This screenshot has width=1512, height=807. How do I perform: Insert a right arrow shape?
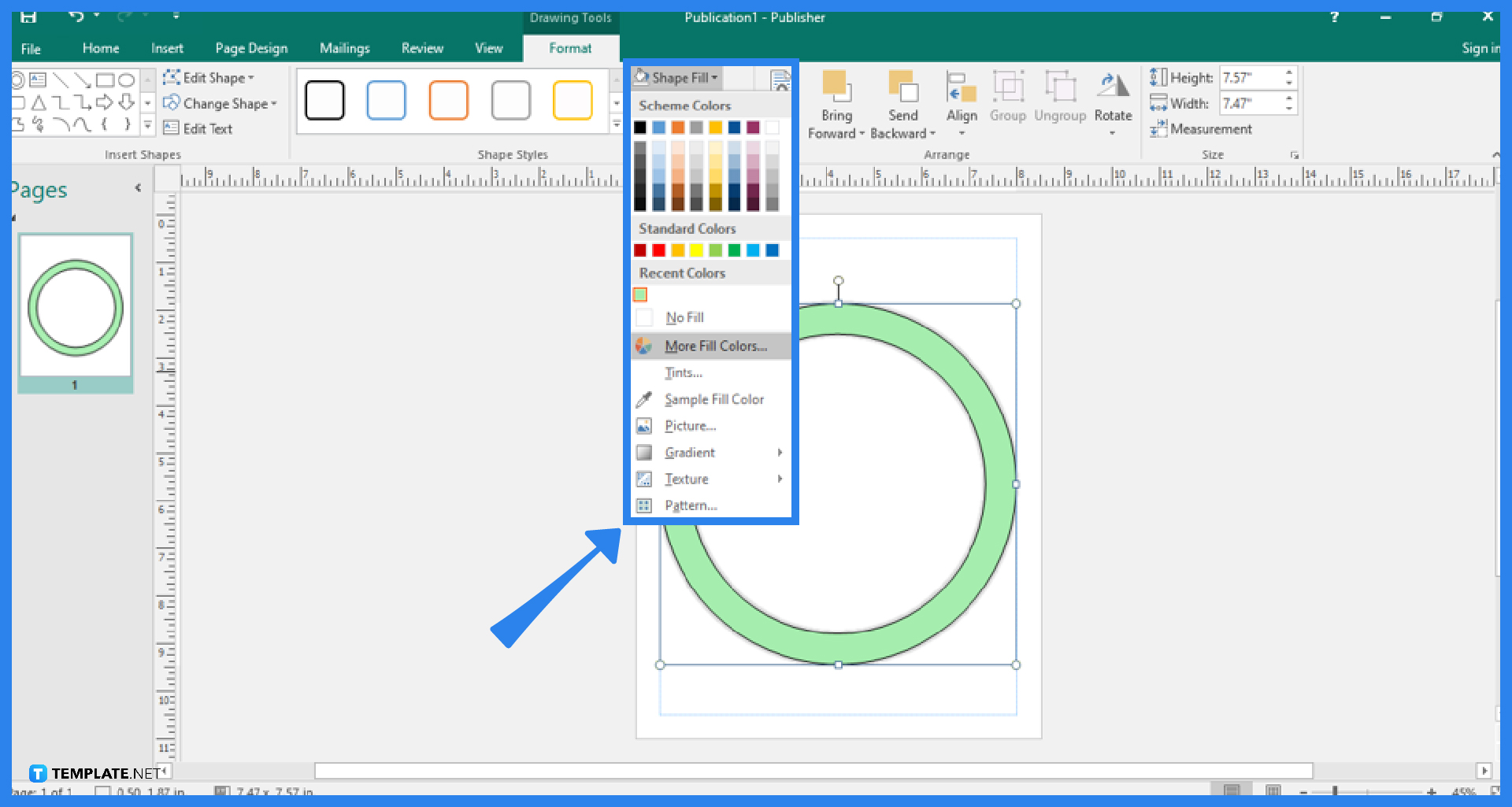(x=105, y=102)
